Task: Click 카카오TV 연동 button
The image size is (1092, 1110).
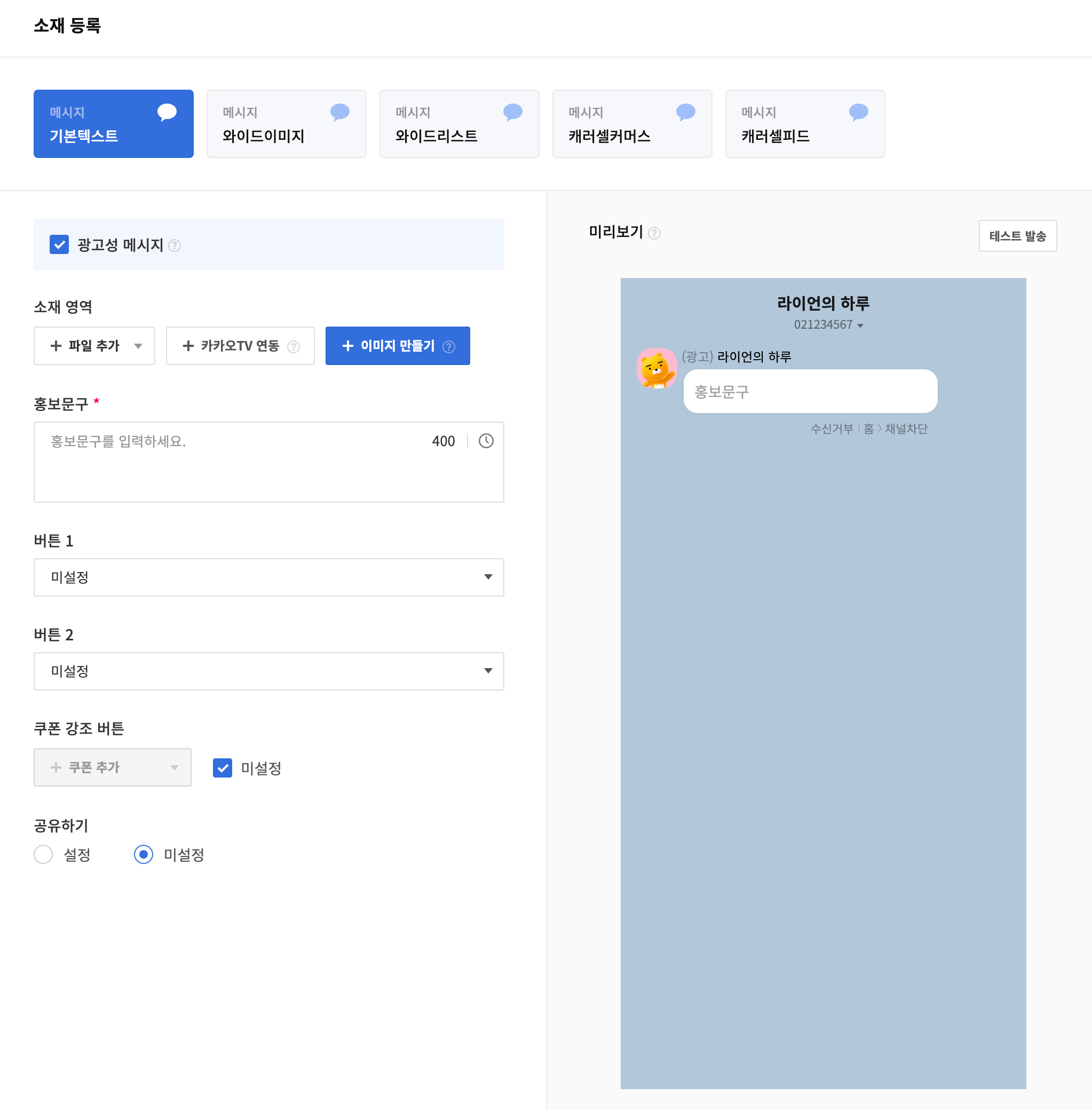Action: 240,346
